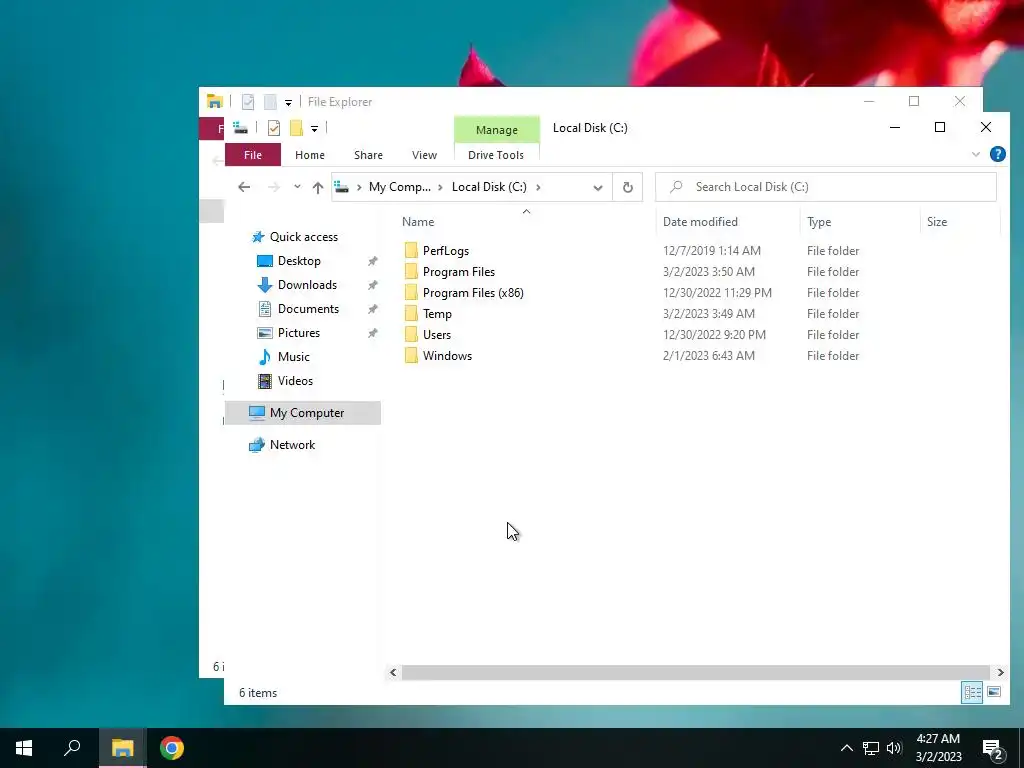Switch to the Home ribbon tab
1024x768 pixels.
pyautogui.click(x=310, y=155)
